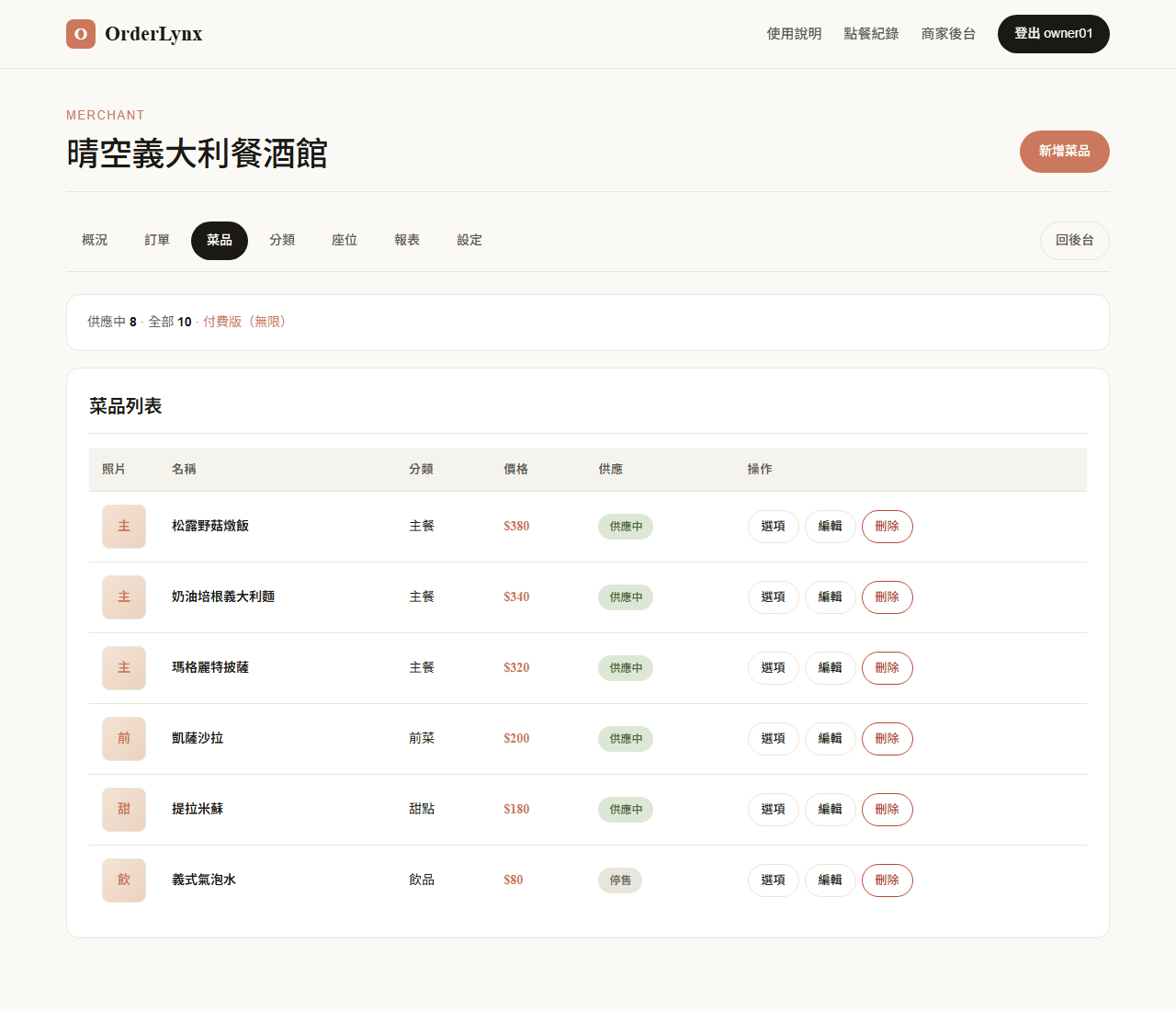The width and height of the screenshot is (1176, 1011).
Task: Open 選項 for 提拉米蘇
Action: pos(774,810)
